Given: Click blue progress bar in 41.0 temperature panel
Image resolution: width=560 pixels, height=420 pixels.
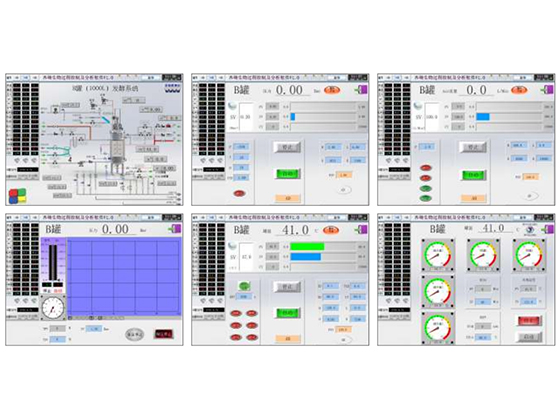Looking at the screenshot, I should point(306,257).
